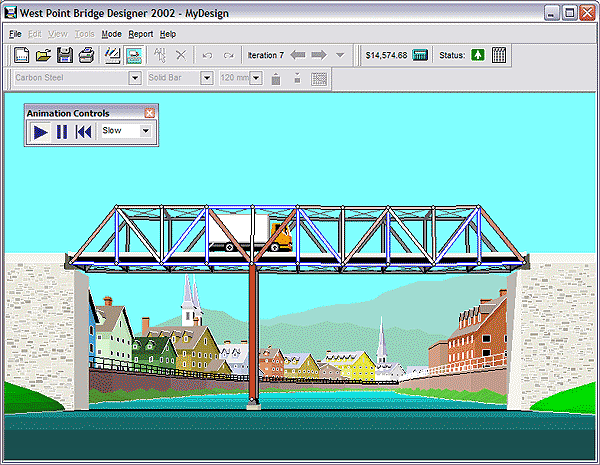The height and width of the screenshot is (465, 600).
Task: Click the decrease member size icon
Action: coord(297,78)
